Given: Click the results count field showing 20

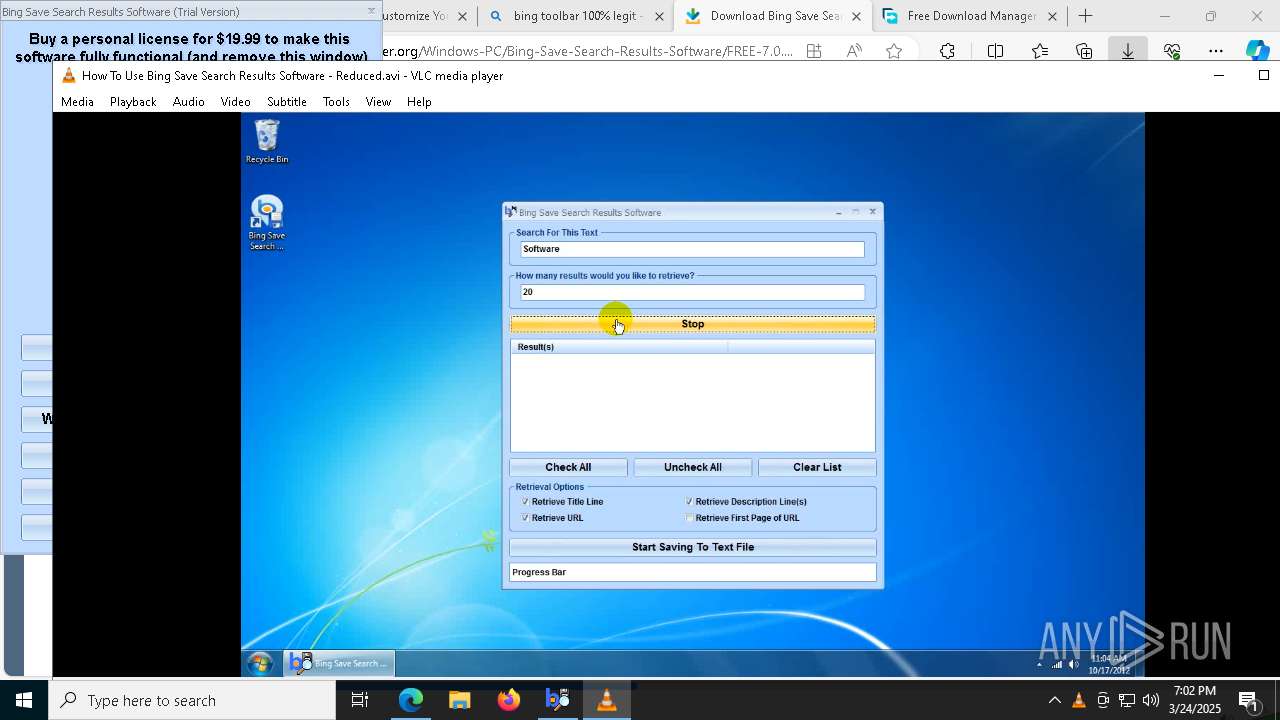Looking at the screenshot, I should tap(692, 292).
